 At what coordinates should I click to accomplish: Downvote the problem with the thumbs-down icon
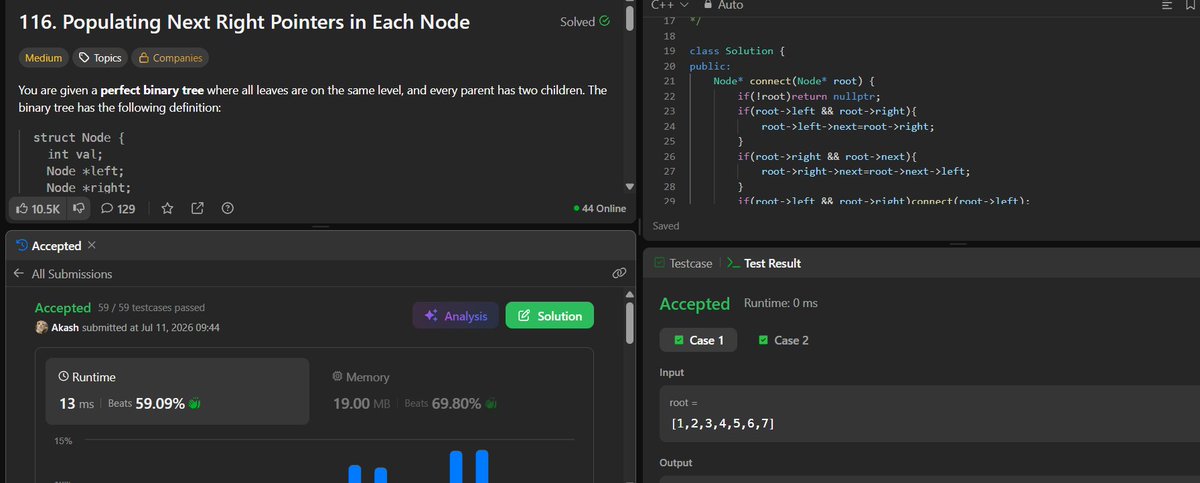(80, 209)
